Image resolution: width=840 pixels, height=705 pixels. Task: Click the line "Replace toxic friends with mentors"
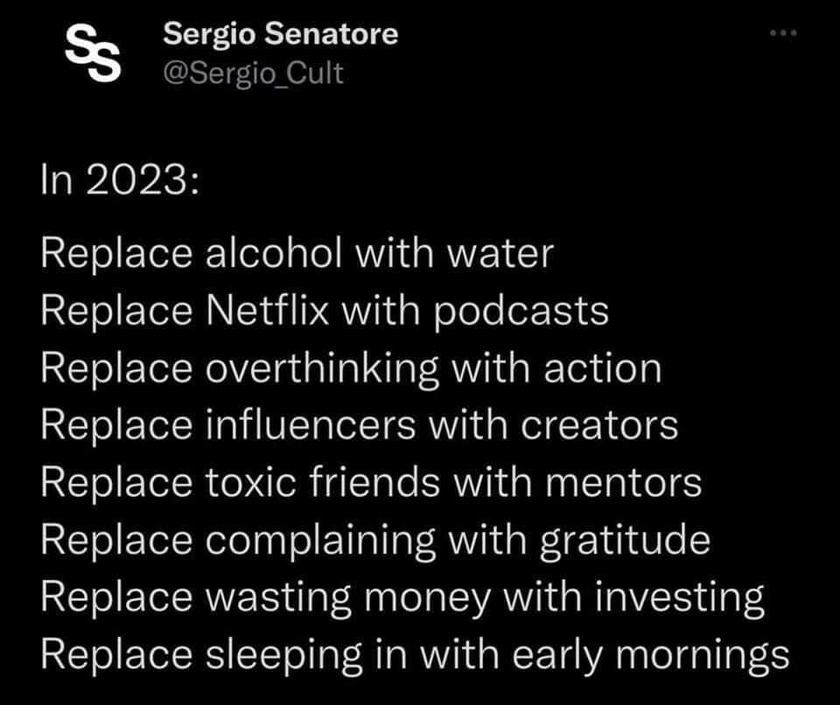pos(371,483)
